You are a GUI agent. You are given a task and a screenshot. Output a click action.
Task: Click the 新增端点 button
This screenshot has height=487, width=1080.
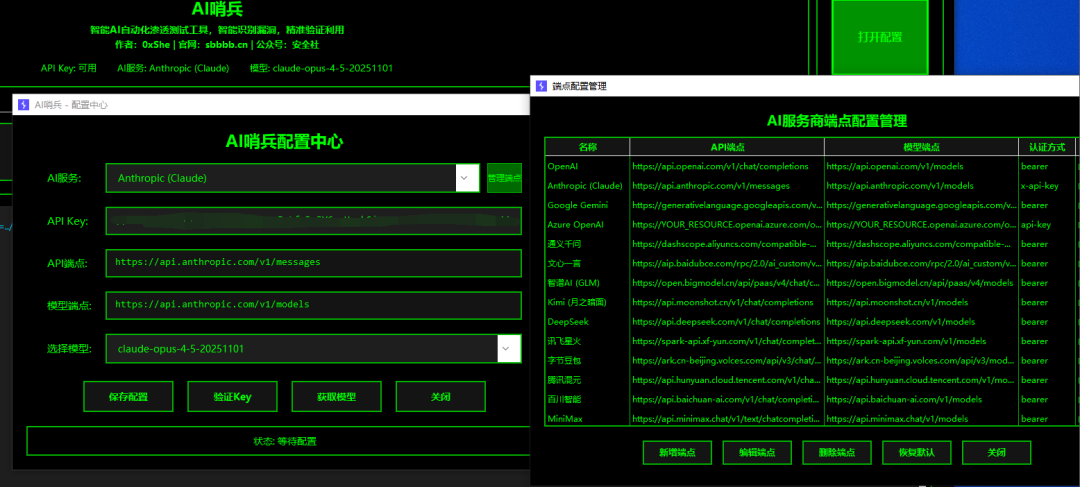pyautogui.click(x=677, y=453)
